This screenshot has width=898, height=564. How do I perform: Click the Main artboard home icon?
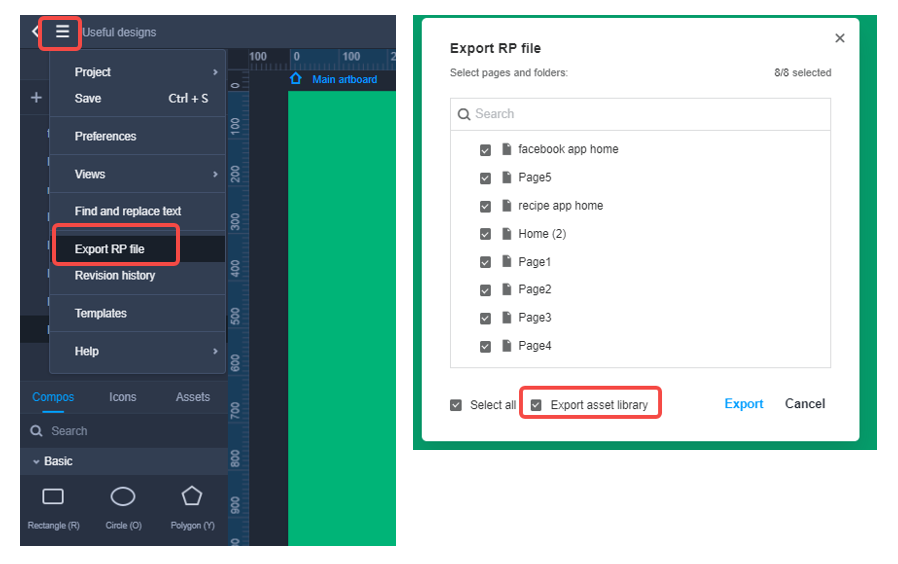(296, 79)
